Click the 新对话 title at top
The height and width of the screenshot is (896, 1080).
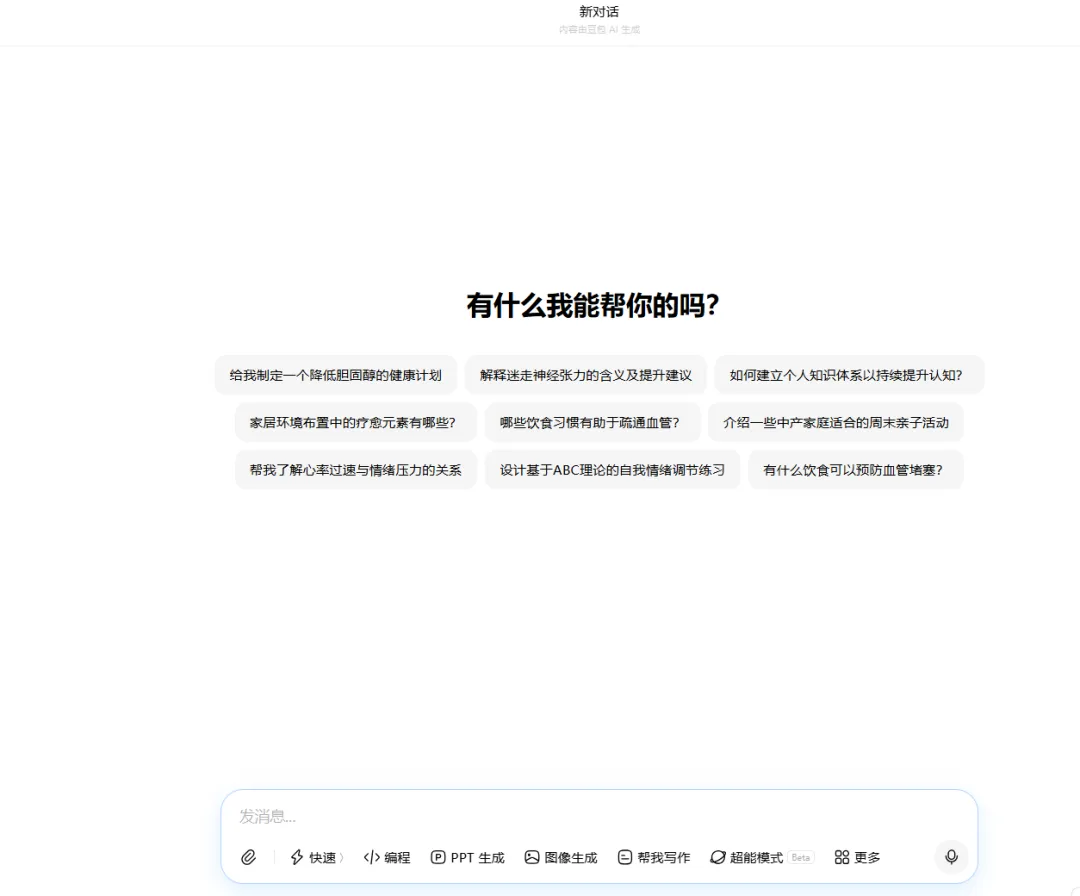pos(599,12)
